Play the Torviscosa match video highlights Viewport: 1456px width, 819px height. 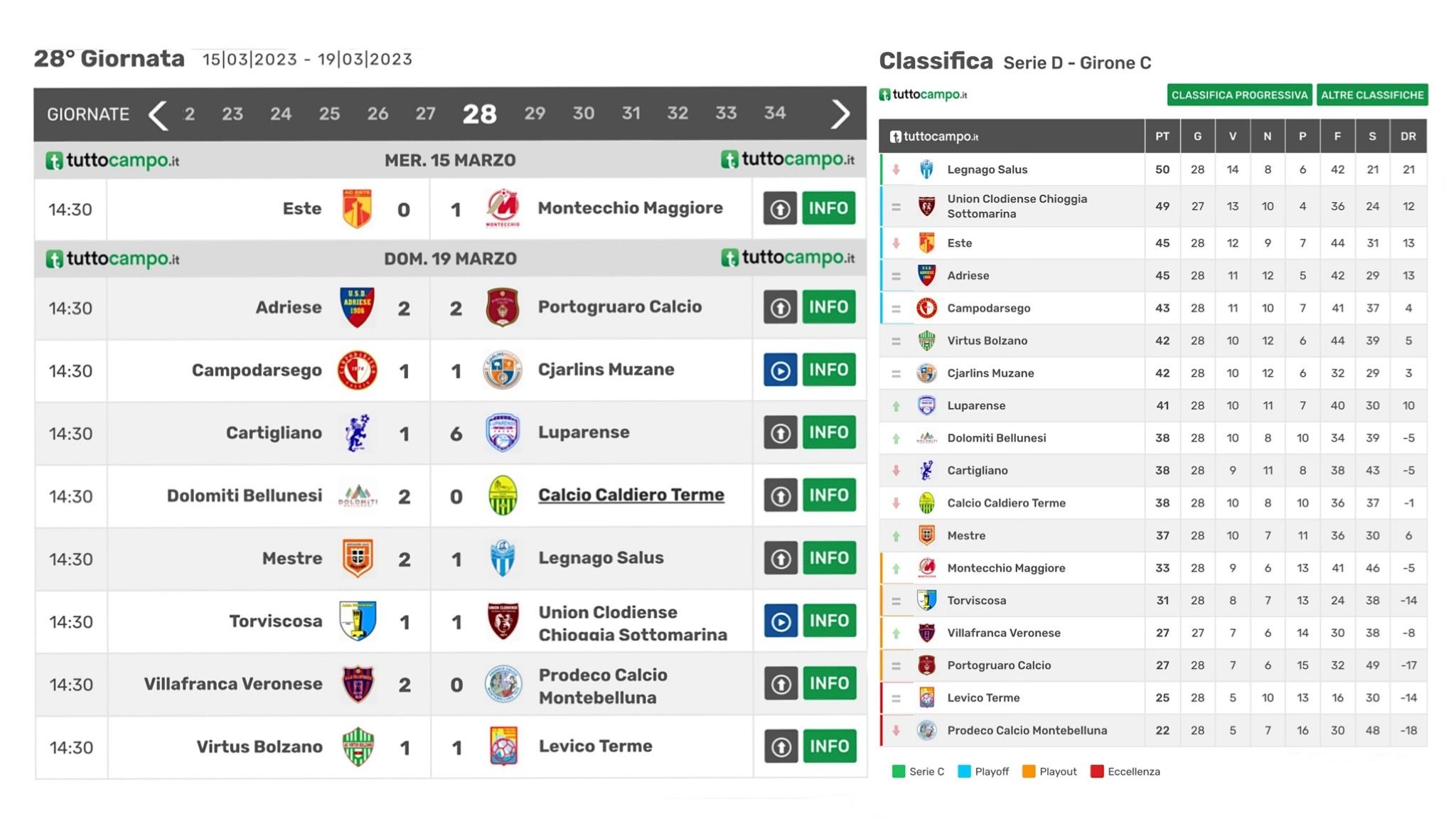click(x=781, y=621)
